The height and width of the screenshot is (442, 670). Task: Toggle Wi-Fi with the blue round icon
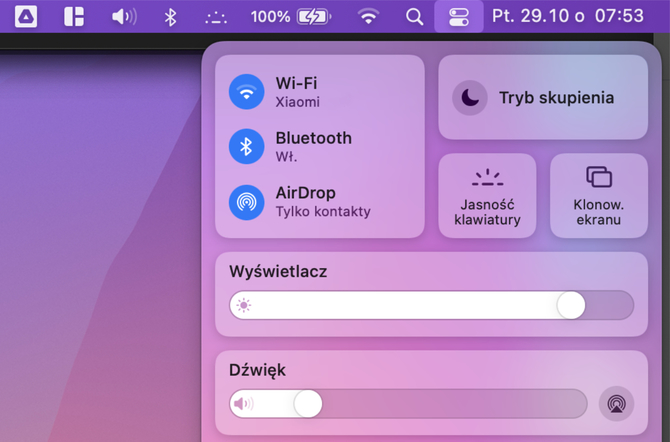[247, 92]
